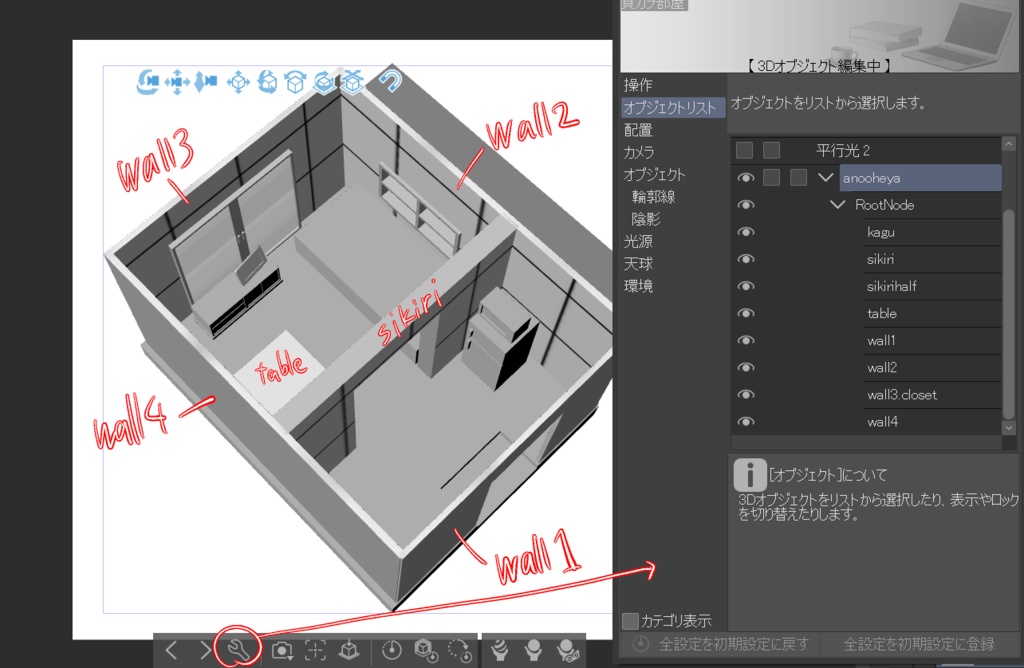Hide the kagu part via eye icon
This screenshot has width=1024, height=668.
(x=745, y=232)
